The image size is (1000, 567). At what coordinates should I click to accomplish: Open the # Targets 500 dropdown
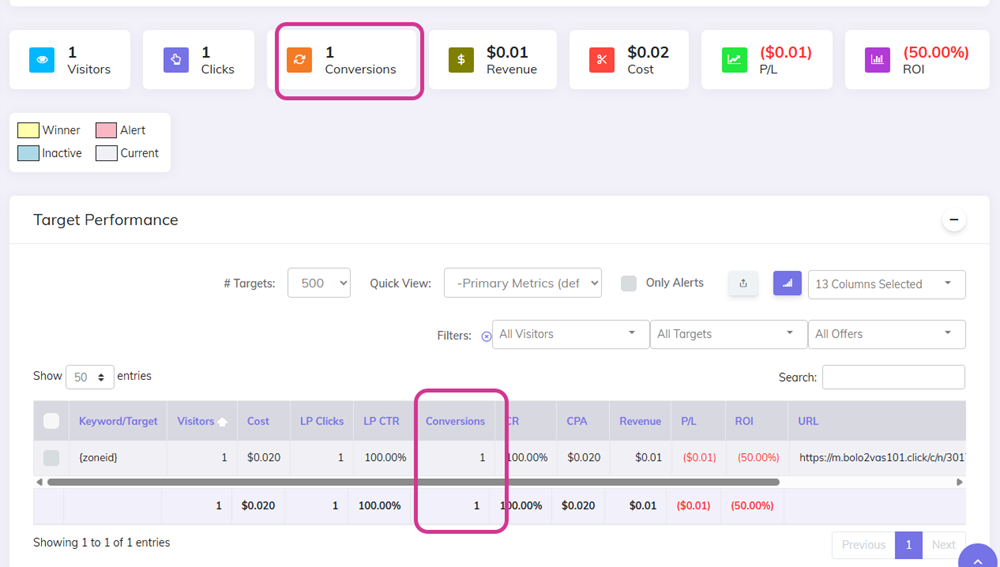[319, 283]
